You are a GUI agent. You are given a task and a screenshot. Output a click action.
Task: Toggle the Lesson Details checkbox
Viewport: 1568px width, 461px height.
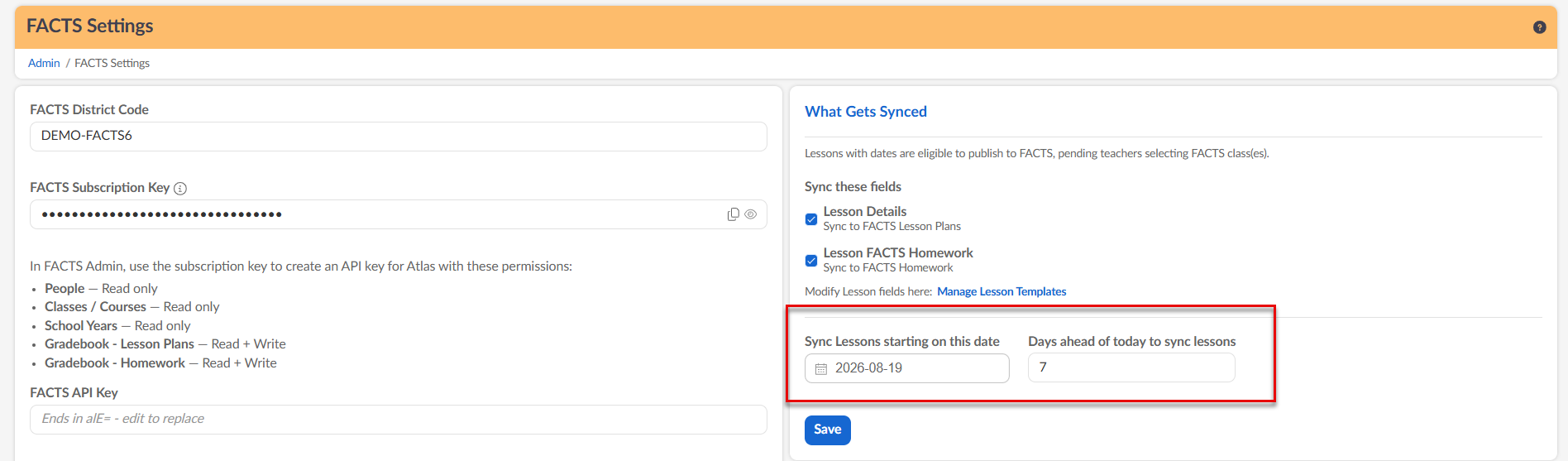click(811, 219)
